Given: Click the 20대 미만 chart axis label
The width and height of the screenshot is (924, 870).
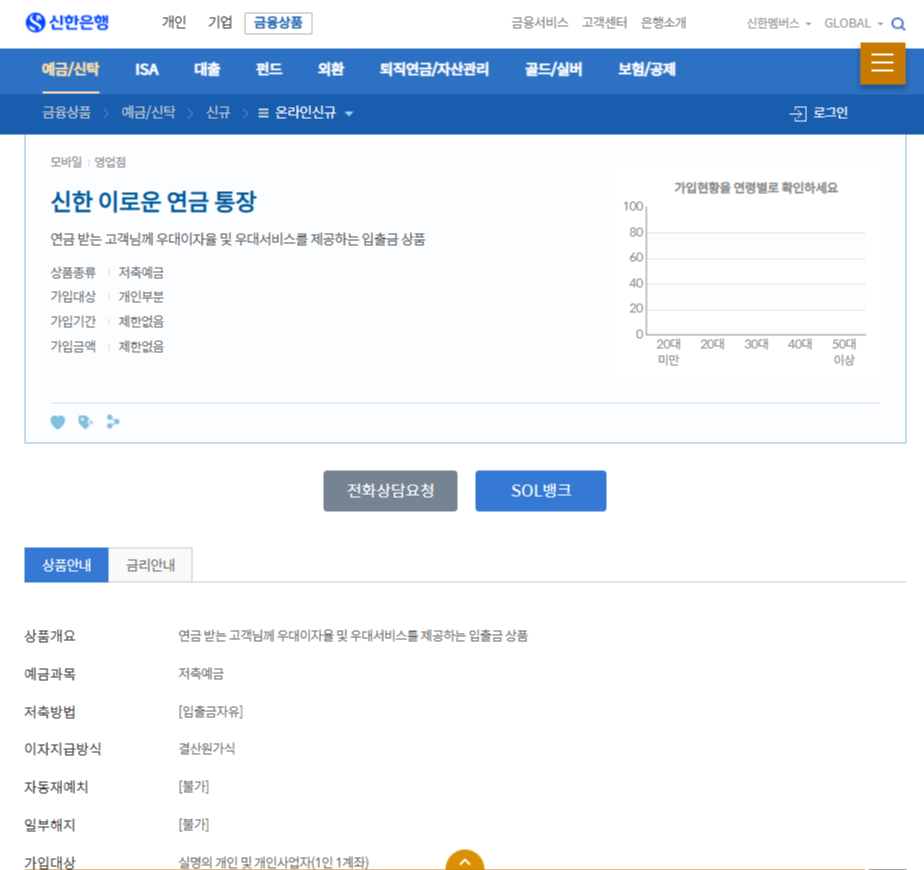Looking at the screenshot, I should click(x=668, y=352).
